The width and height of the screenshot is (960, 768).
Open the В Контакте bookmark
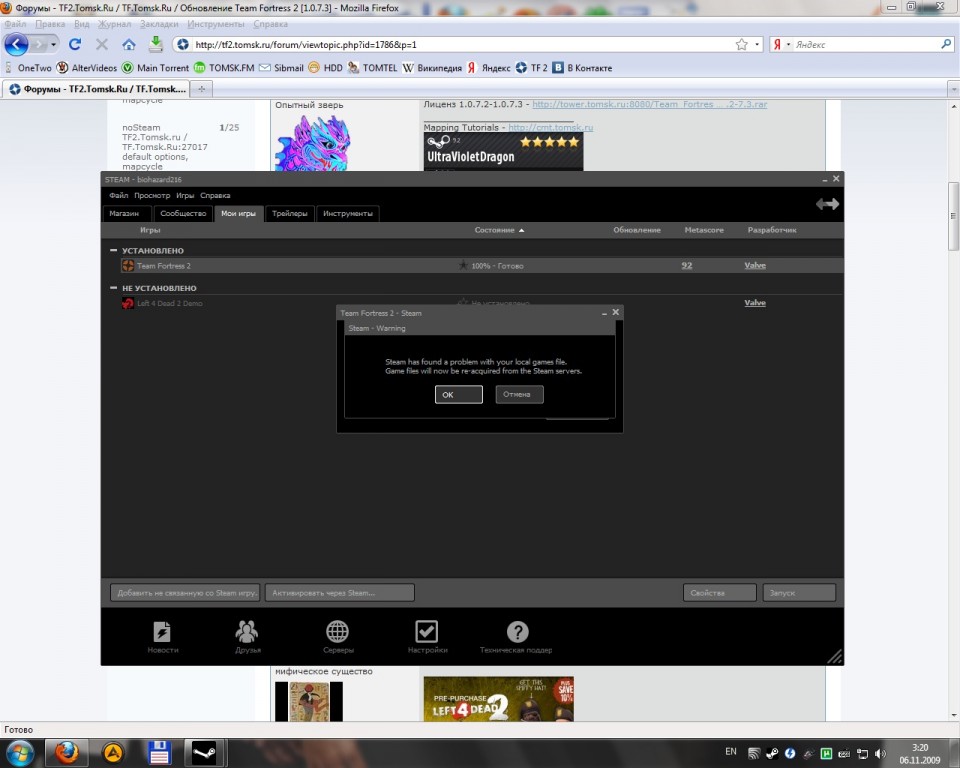[582, 68]
